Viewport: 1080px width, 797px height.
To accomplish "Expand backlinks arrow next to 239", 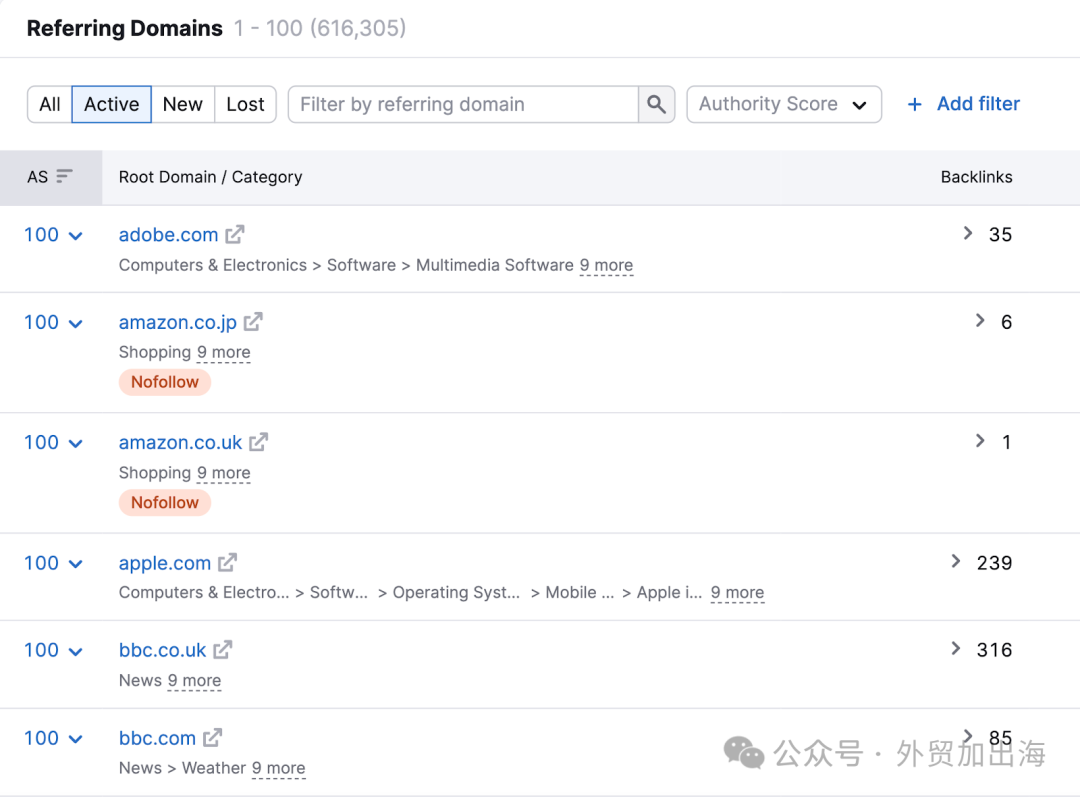I will (x=955, y=561).
